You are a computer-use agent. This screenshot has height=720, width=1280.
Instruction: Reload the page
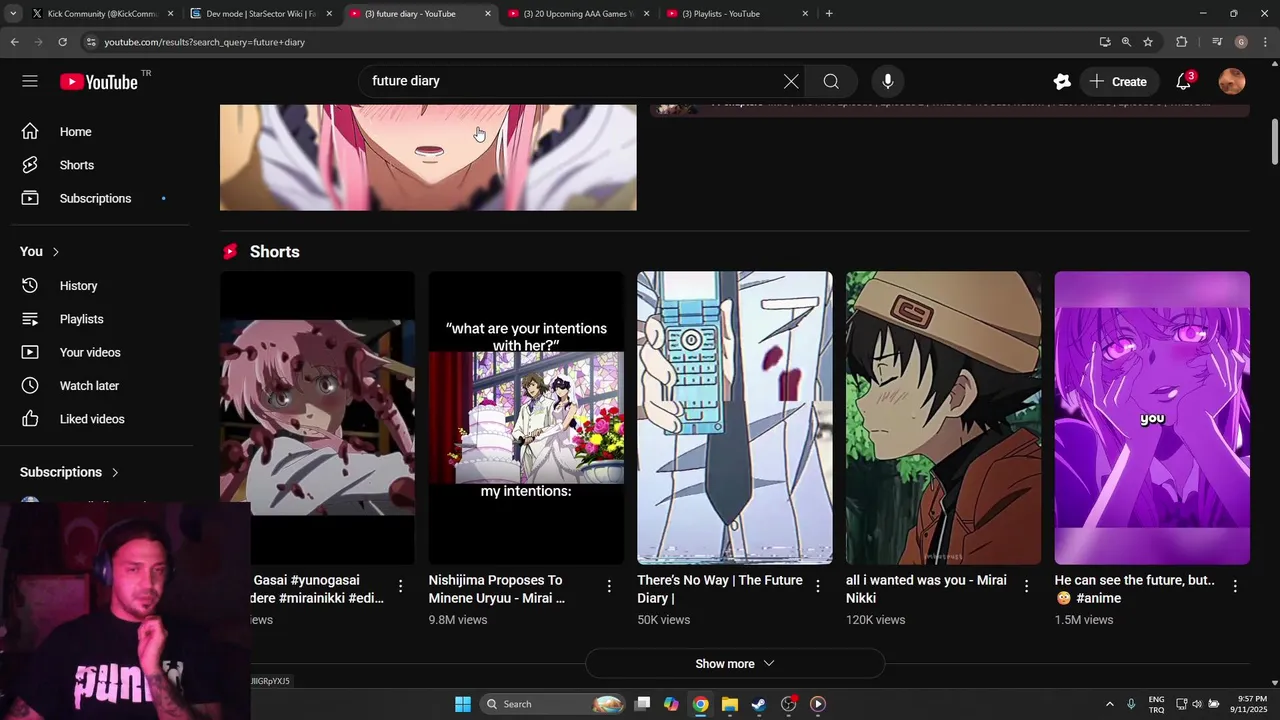[x=62, y=42]
